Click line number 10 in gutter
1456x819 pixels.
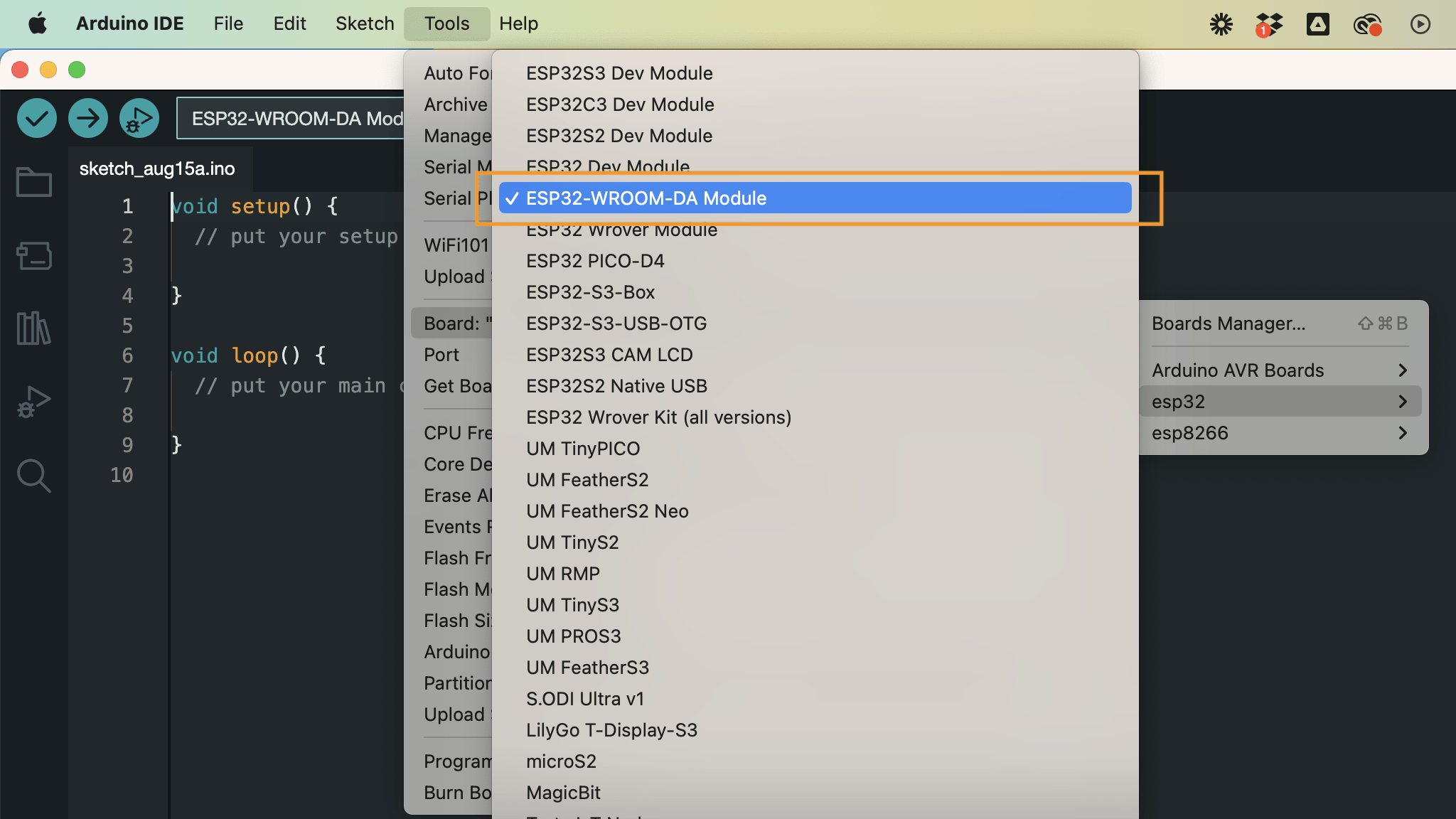click(122, 475)
